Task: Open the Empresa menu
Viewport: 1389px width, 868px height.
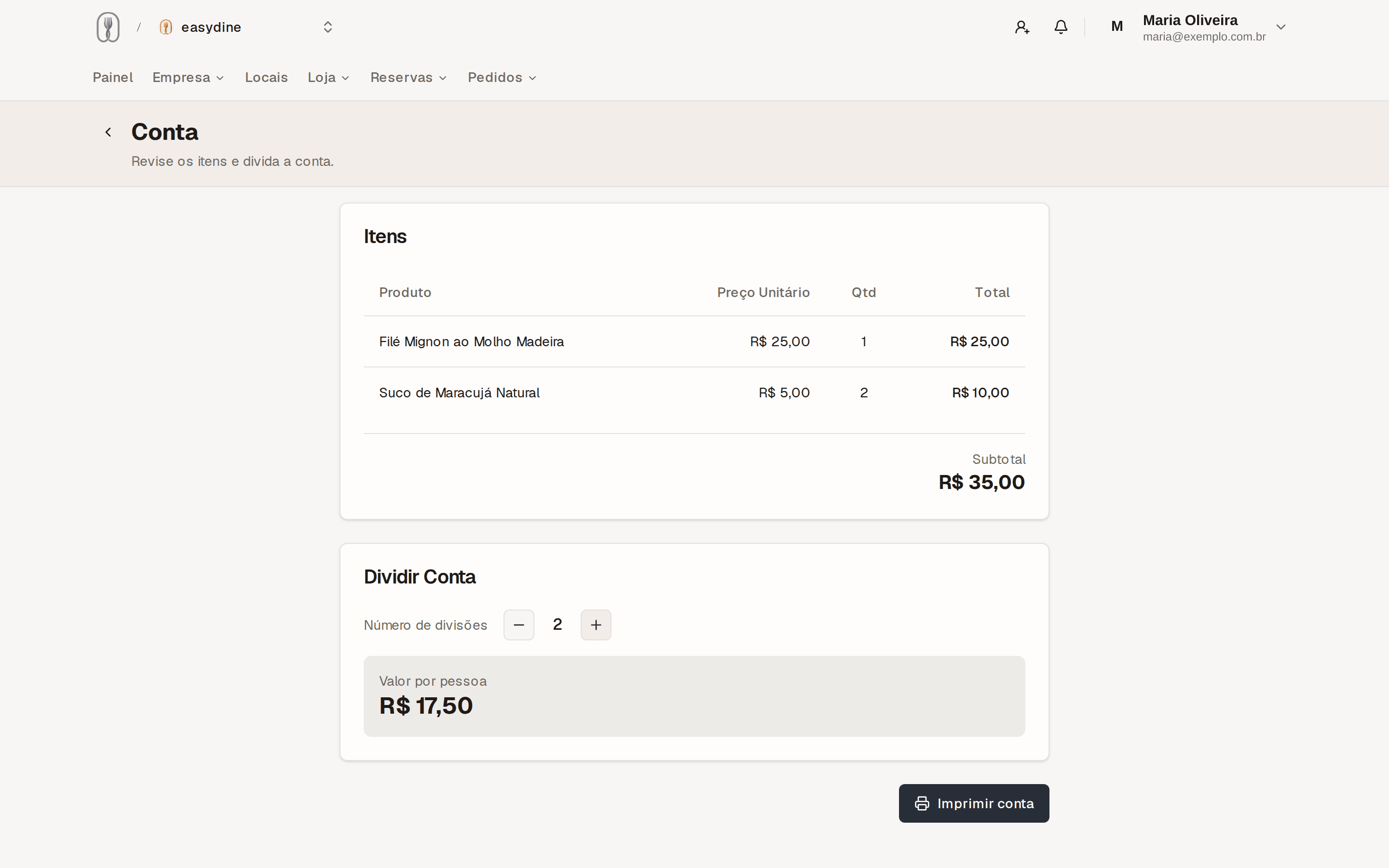Action: [188, 78]
